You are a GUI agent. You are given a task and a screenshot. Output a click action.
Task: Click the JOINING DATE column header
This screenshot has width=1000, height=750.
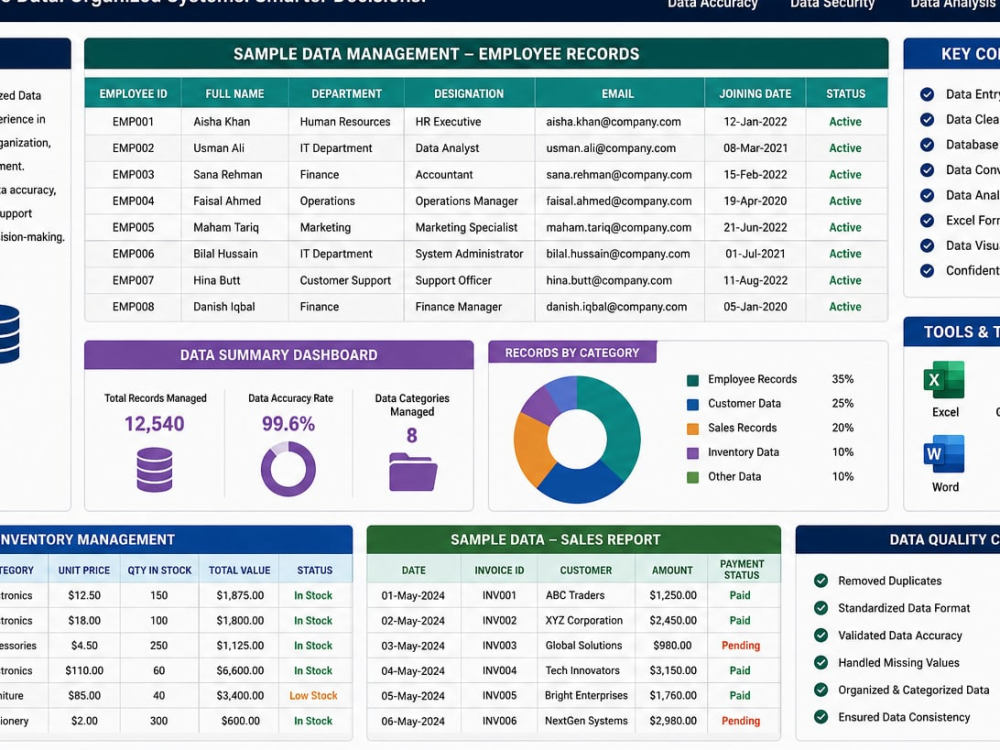click(x=755, y=94)
